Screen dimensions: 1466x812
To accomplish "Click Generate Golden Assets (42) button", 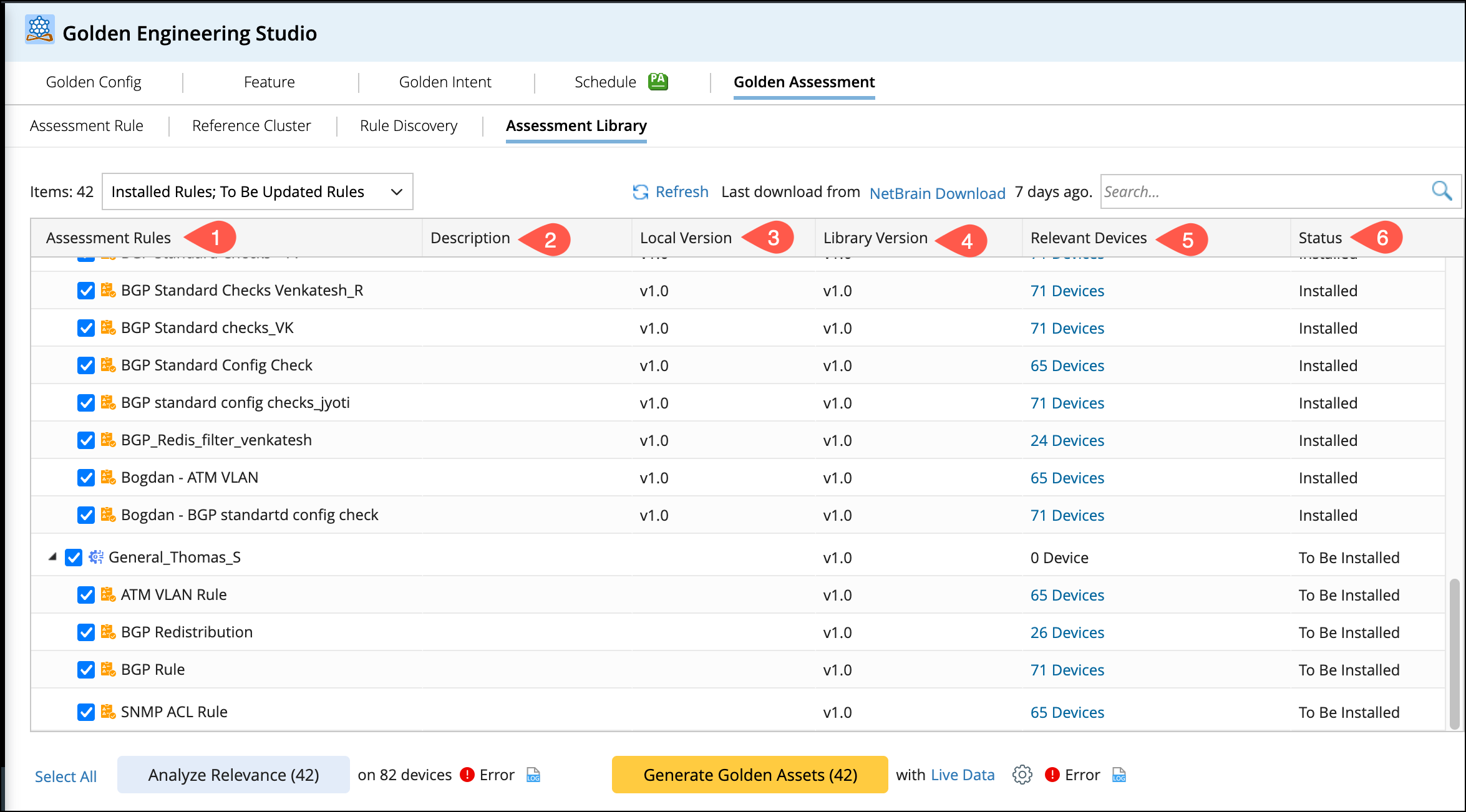I will point(750,775).
